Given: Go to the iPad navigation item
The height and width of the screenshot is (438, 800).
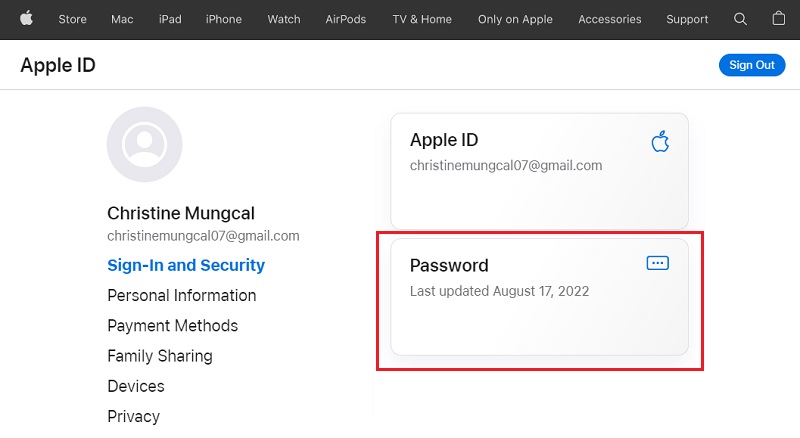Looking at the screenshot, I should (170, 19).
